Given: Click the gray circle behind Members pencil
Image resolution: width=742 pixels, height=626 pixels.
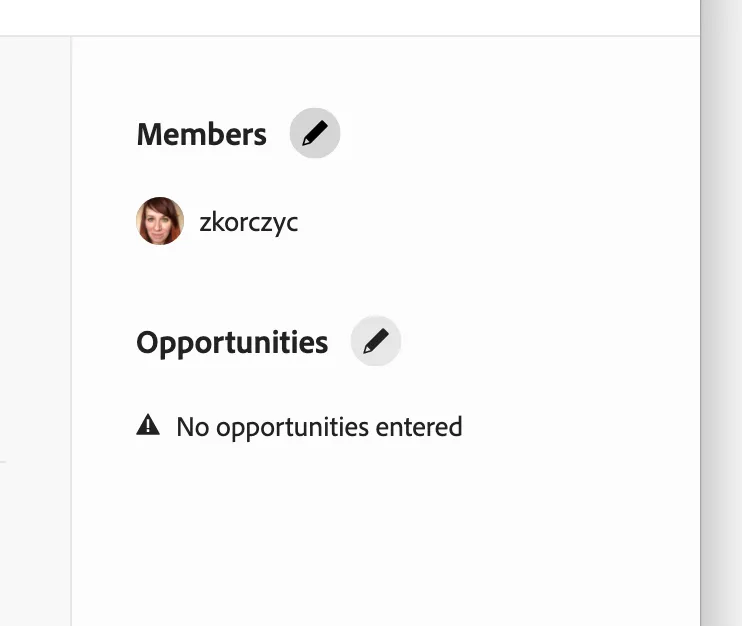Looking at the screenshot, I should [315, 133].
